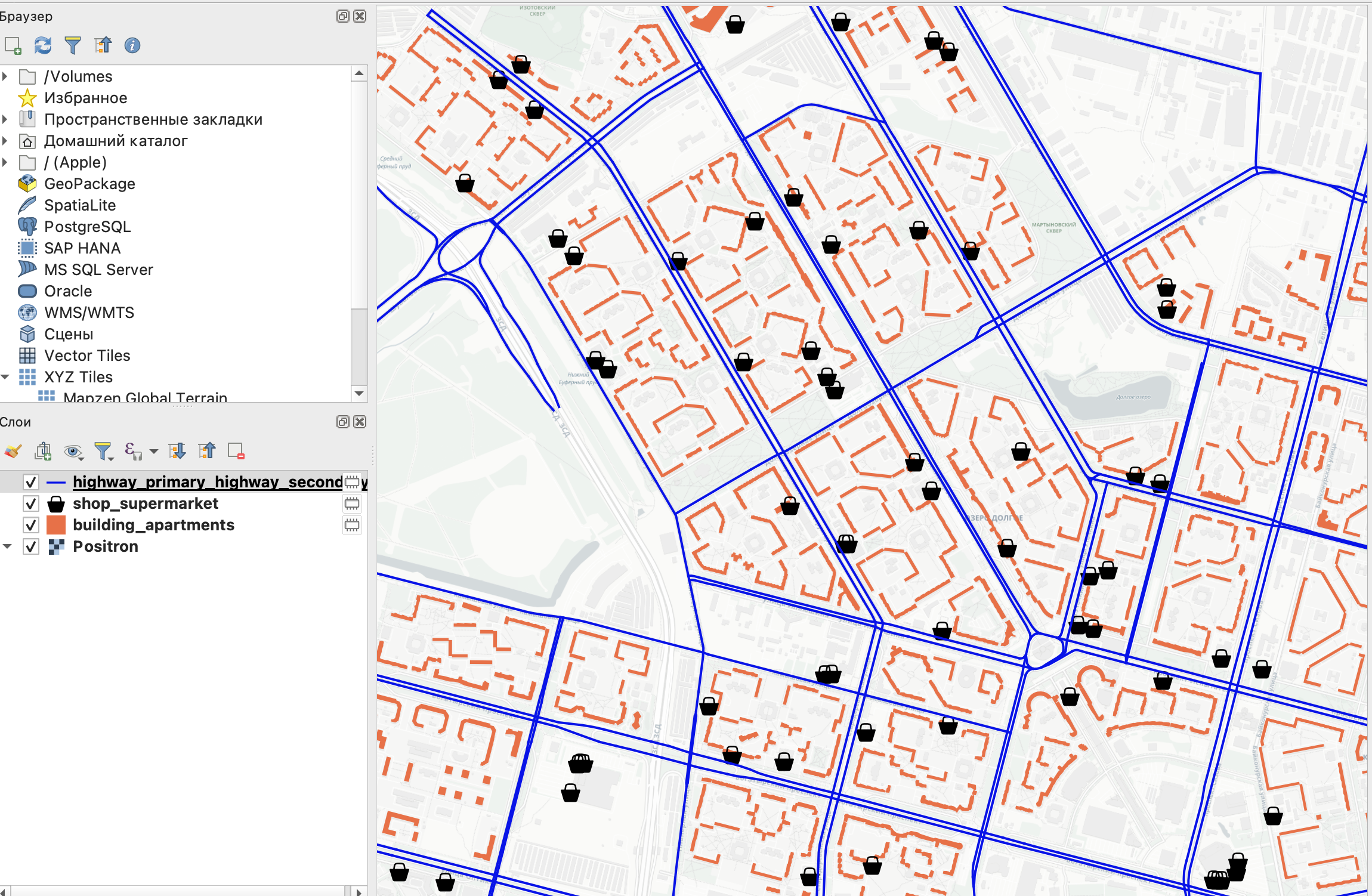Click Remove Layer icon in the Layers toolbar
Image resolution: width=1372 pixels, height=896 pixels.
(x=236, y=451)
